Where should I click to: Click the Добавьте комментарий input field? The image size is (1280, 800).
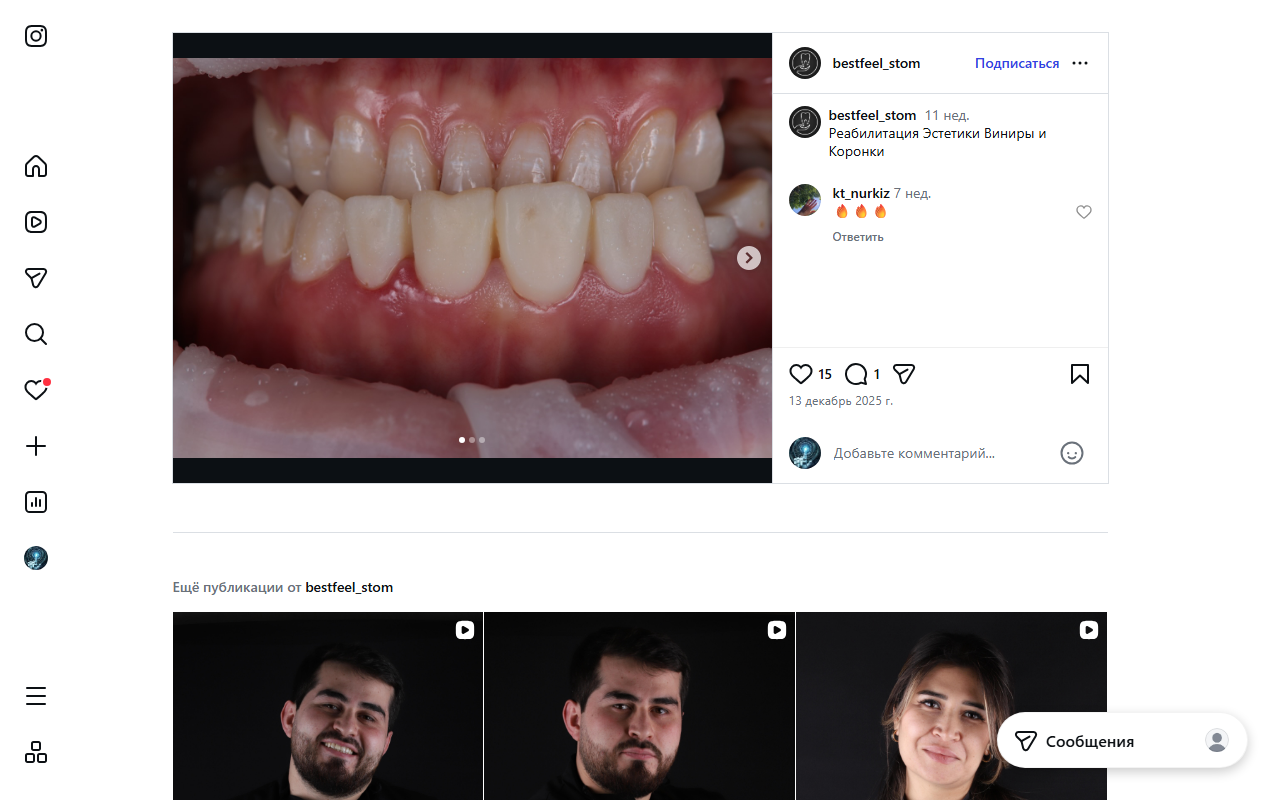click(940, 453)
